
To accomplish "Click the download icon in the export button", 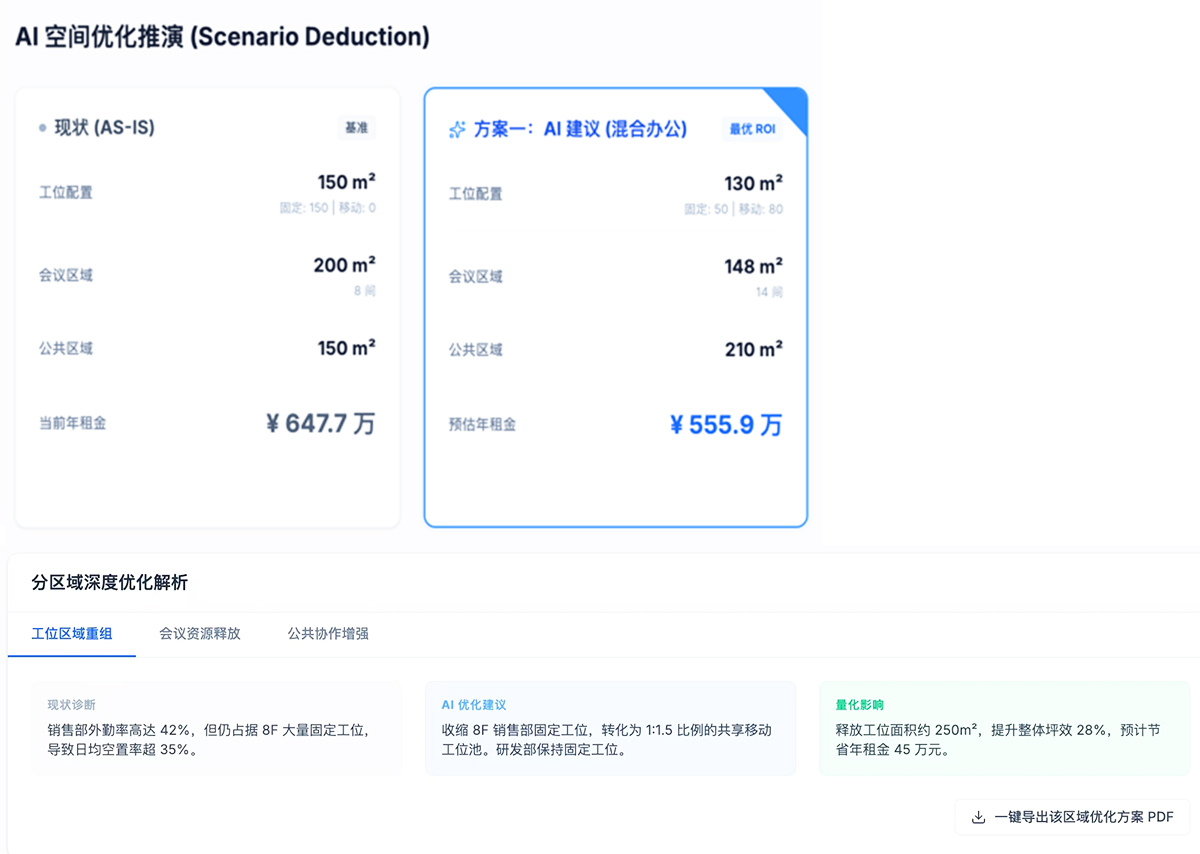I will tap(978, 817).
